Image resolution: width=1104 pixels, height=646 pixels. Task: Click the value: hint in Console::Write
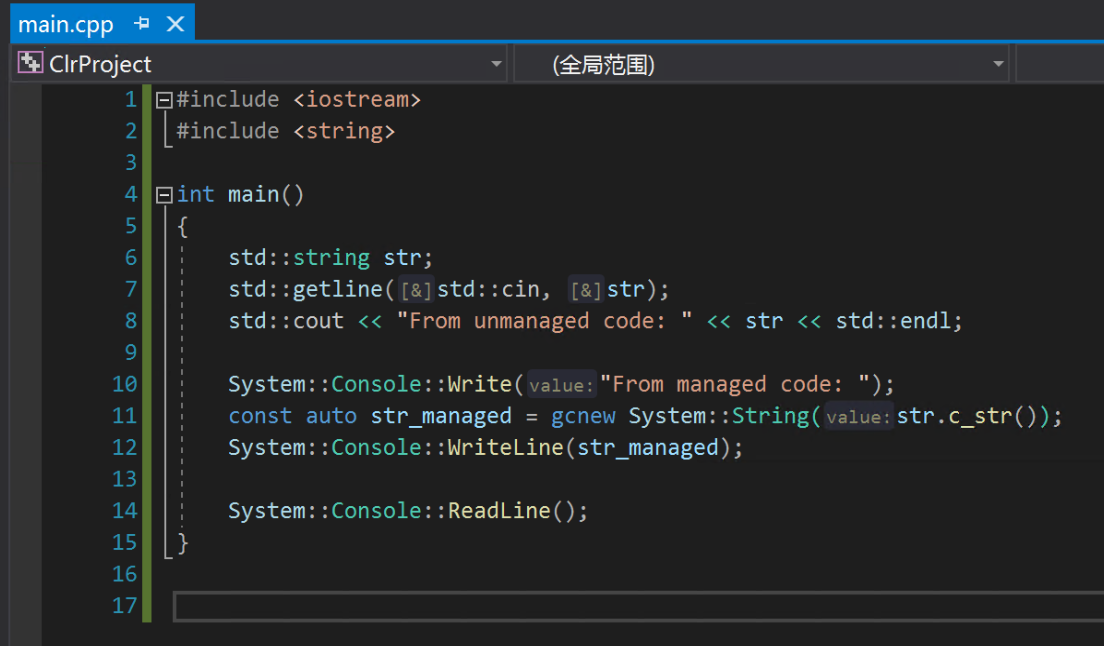click(561, 385)
